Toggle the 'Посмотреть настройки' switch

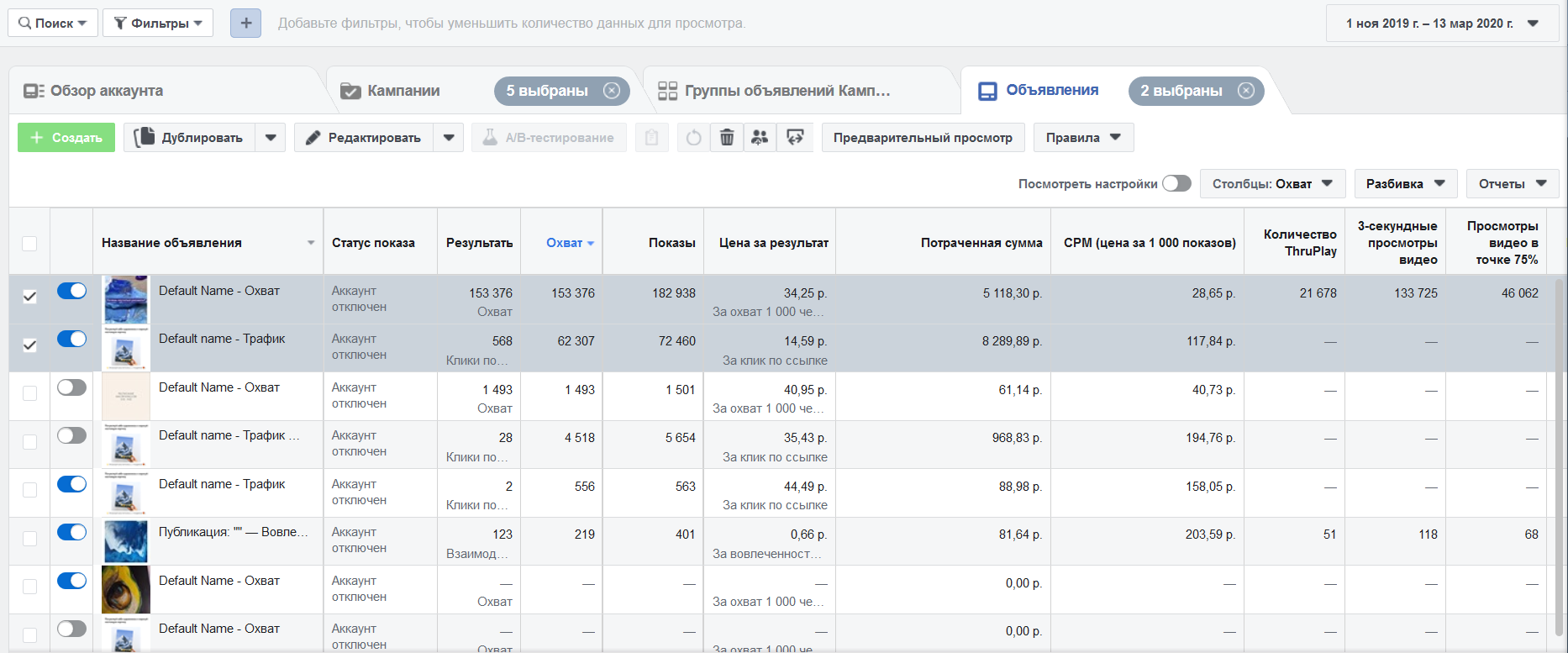[1176, 184]
